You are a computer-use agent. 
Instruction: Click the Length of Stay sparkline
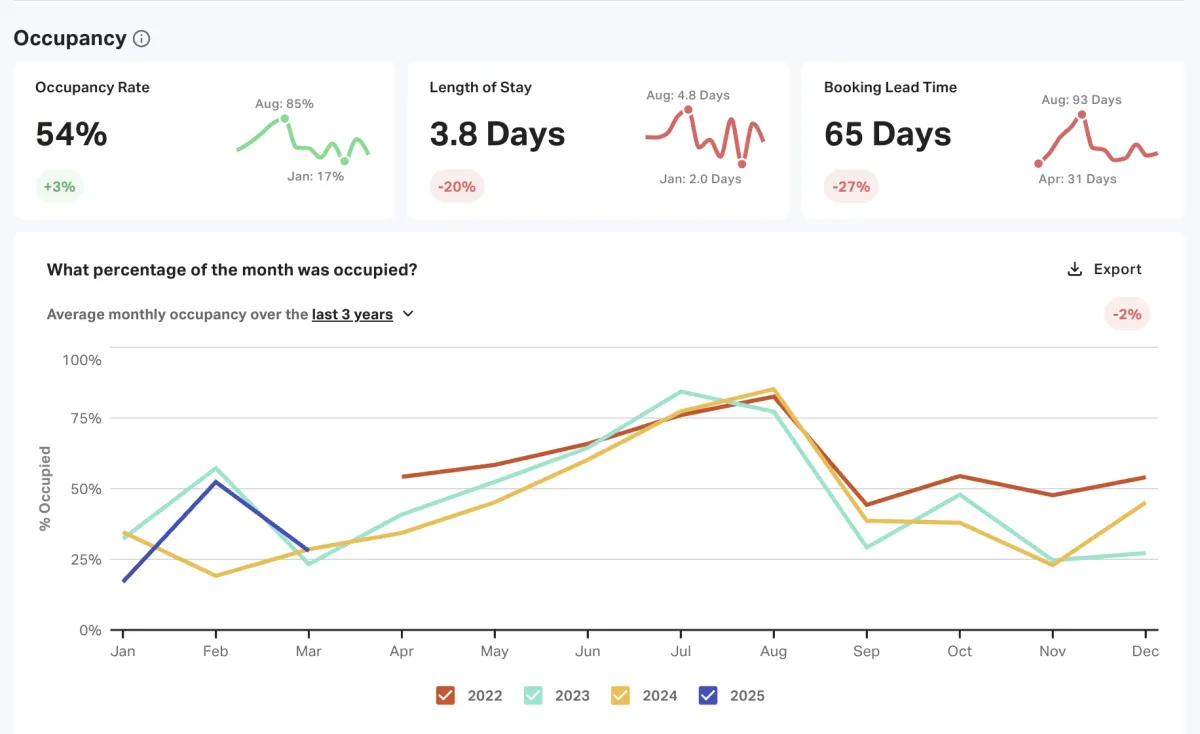(704, 135)
